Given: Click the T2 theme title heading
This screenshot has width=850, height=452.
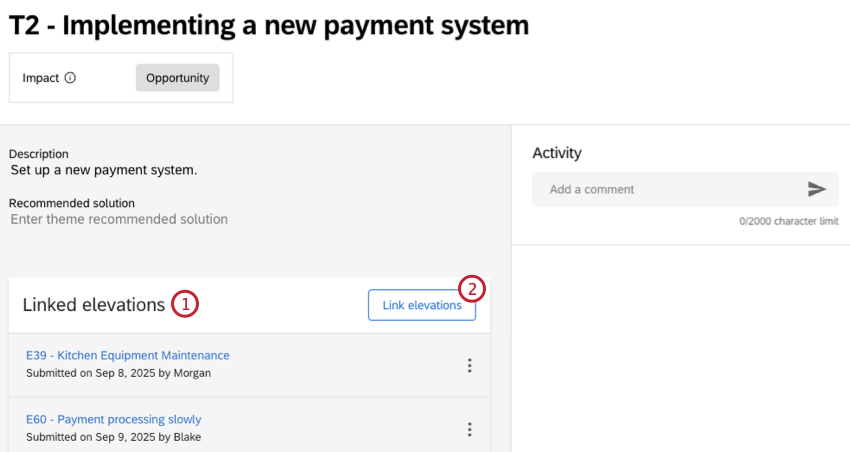Looking at the screenshot, I should coord(269,26).
